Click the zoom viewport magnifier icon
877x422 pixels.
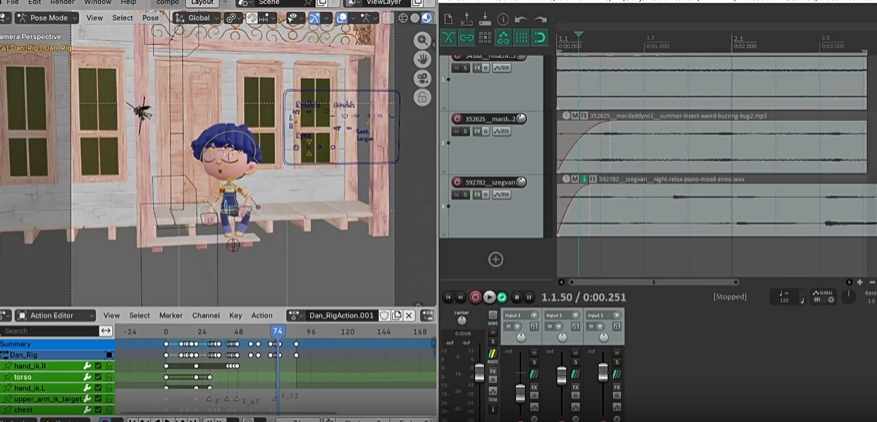[x=423, y=40]
